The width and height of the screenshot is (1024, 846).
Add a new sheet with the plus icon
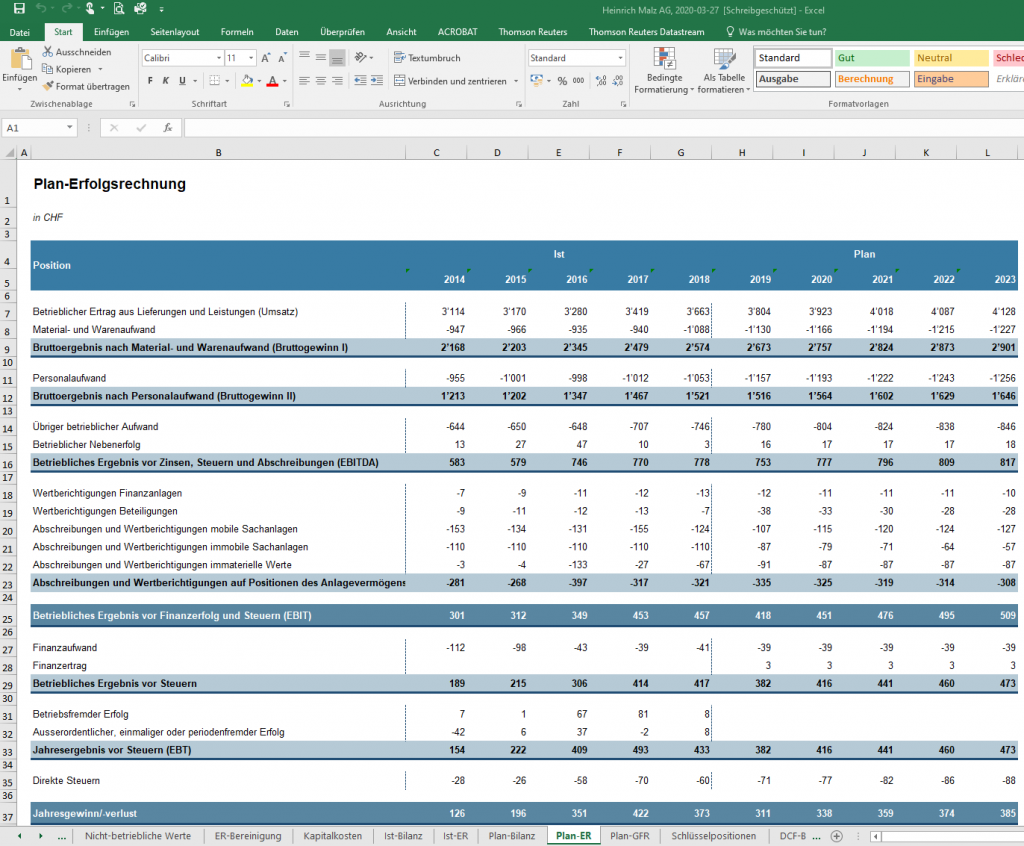coord(836,836)
